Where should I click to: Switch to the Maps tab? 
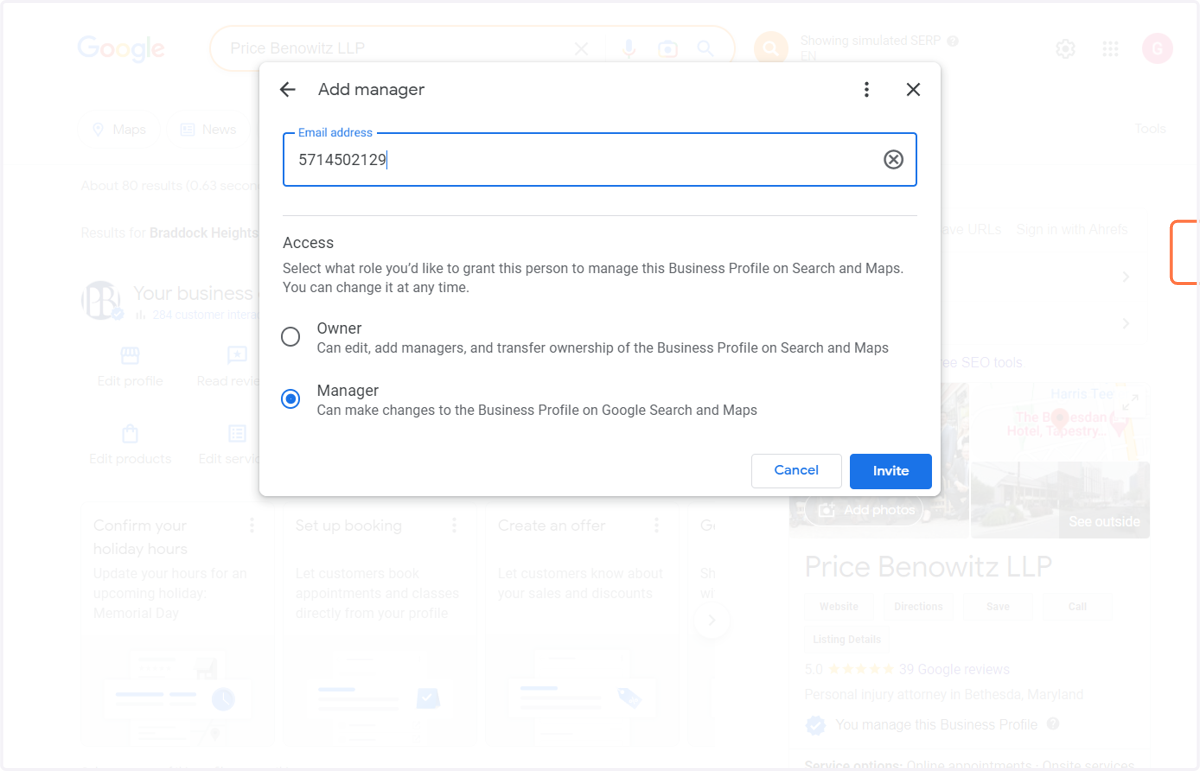click(x=119, y=129)
